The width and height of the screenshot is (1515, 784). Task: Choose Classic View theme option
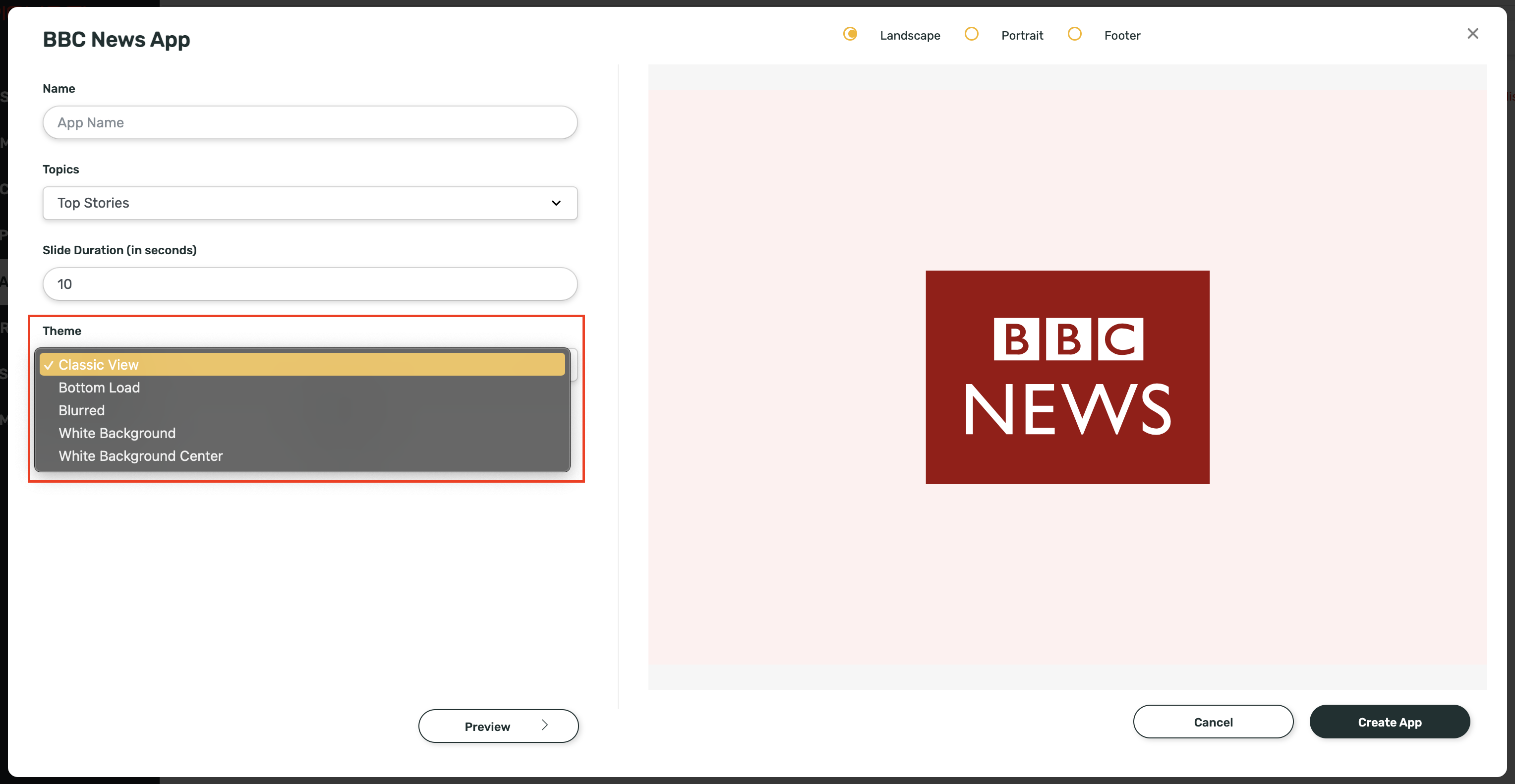(x=302, y=364)
